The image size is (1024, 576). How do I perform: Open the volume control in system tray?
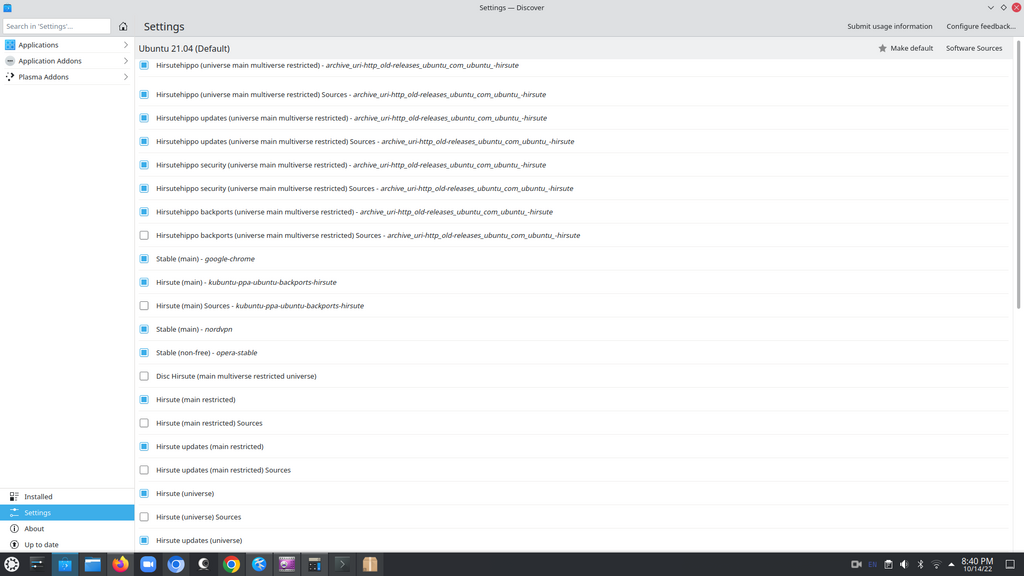pyautogui.click(x=904, y=564)
